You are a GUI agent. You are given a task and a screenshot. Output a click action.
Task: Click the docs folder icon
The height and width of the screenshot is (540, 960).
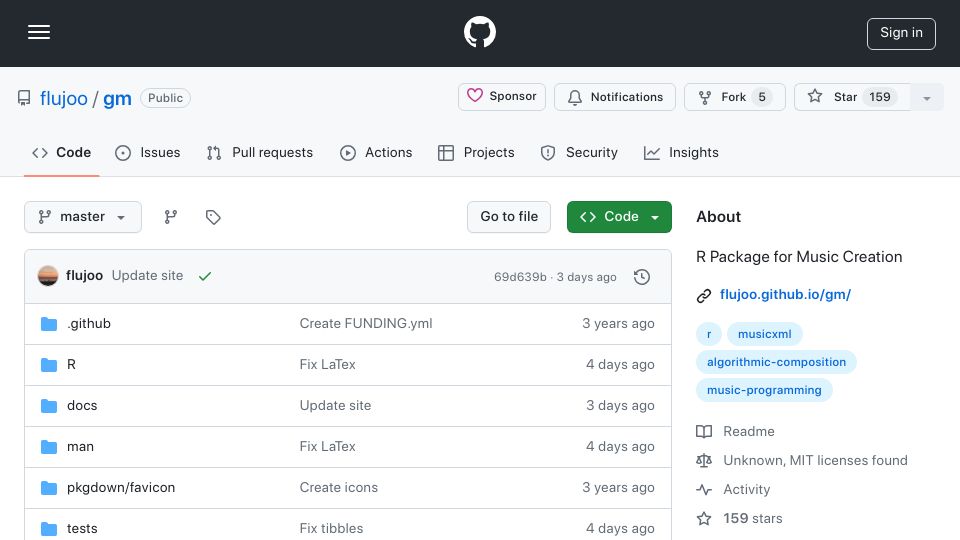pyautogui.click(x=49, y=406)
